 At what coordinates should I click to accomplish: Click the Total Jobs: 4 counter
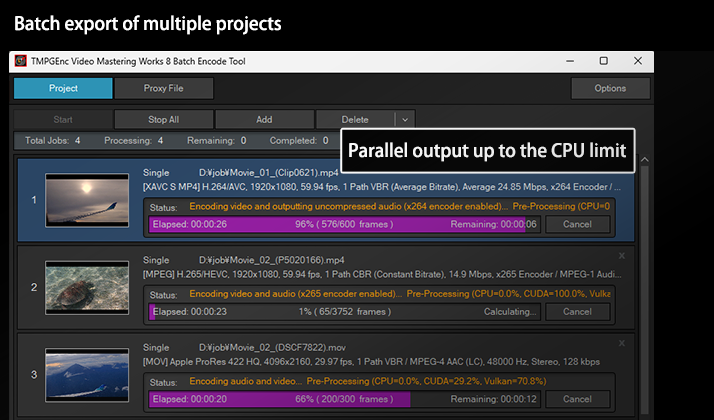(x=52, y=141)
